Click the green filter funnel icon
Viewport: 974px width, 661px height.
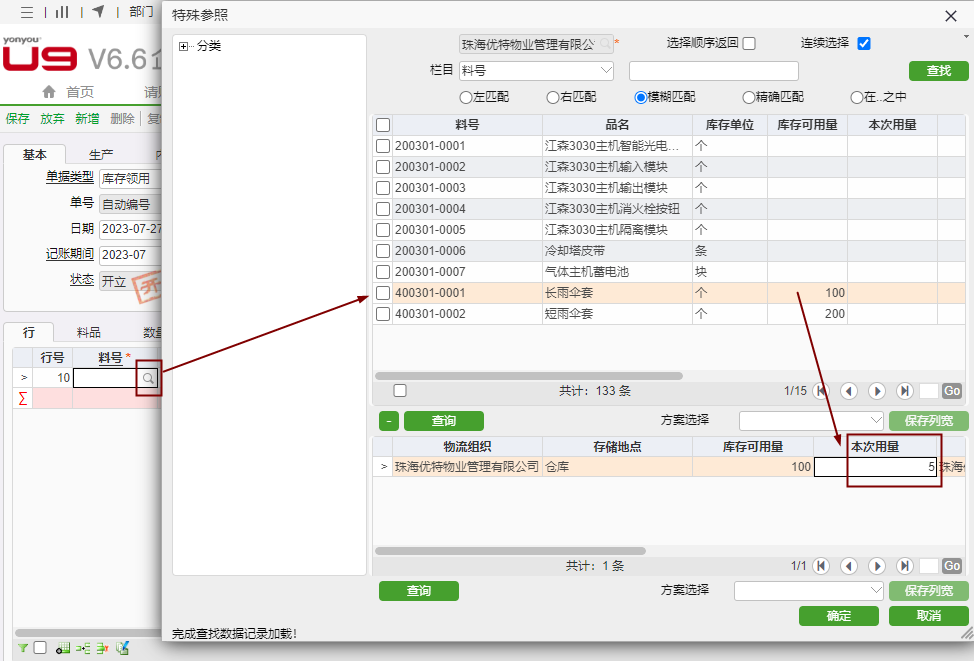[23, 648]
